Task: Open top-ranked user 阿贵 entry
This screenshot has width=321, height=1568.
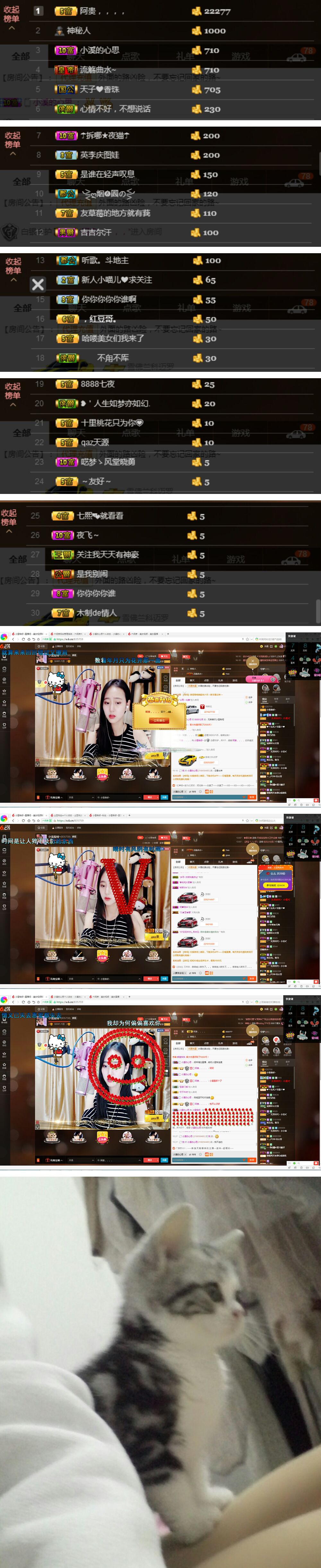Action: click(89, 11)
